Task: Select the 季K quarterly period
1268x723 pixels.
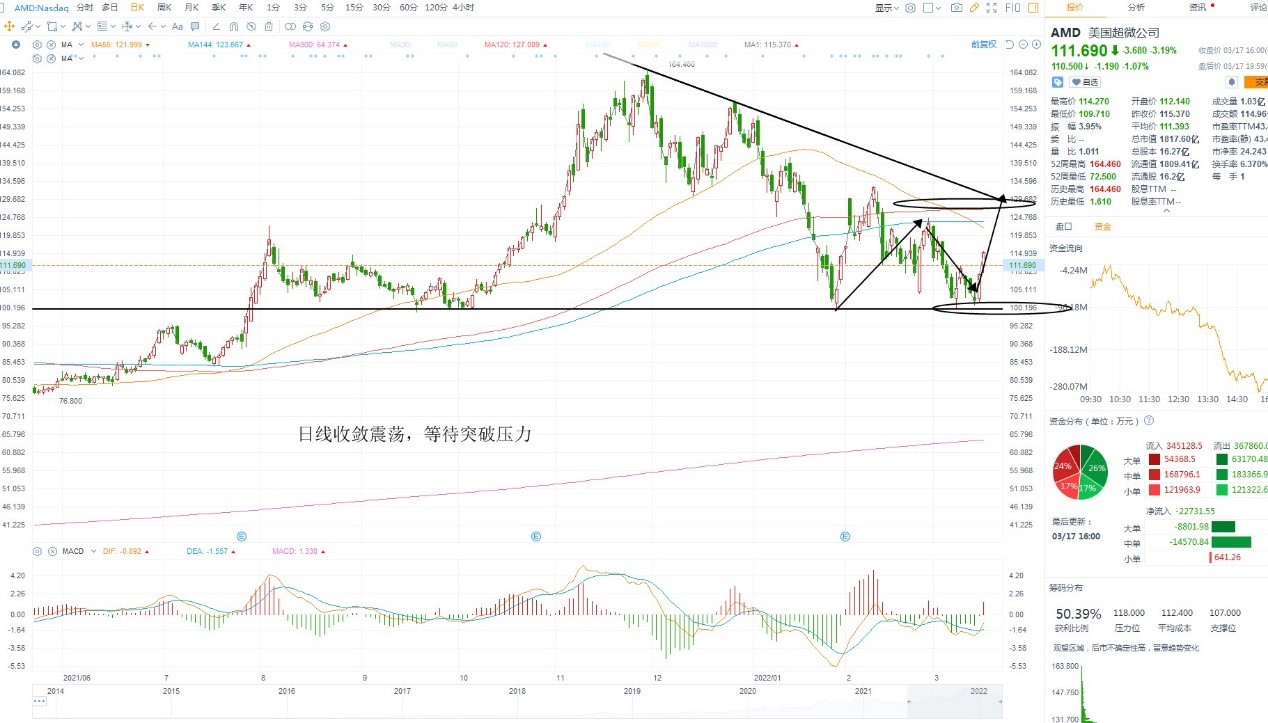Action: point(218,7)
